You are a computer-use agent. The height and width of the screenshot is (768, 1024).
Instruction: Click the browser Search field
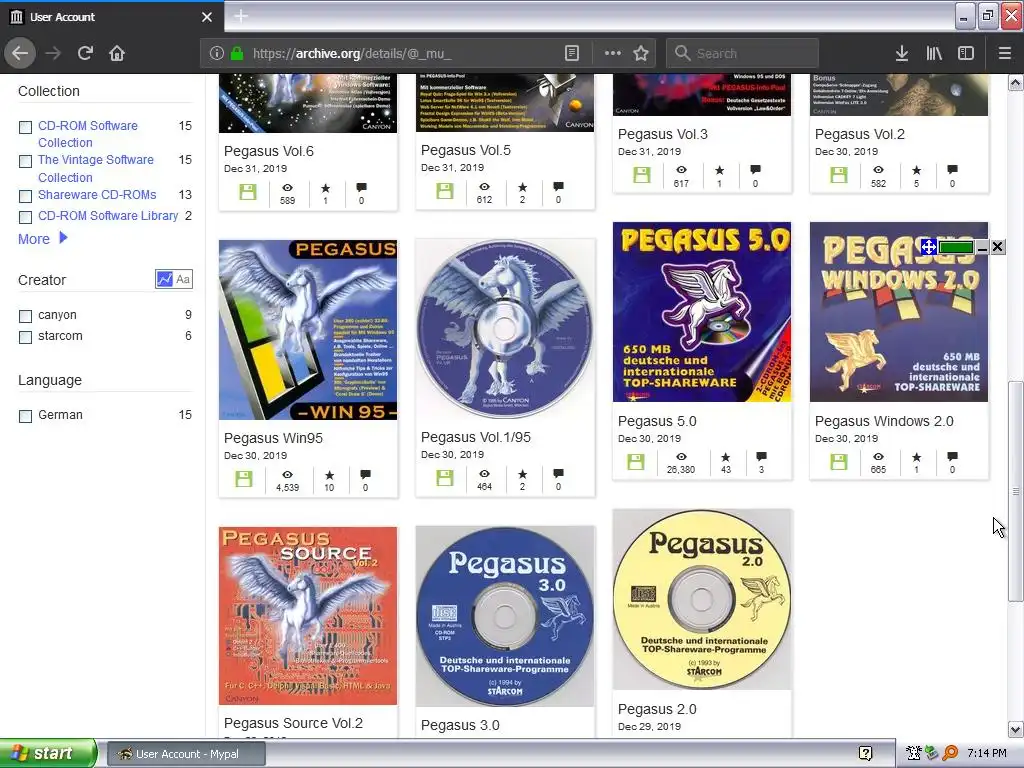742,53
